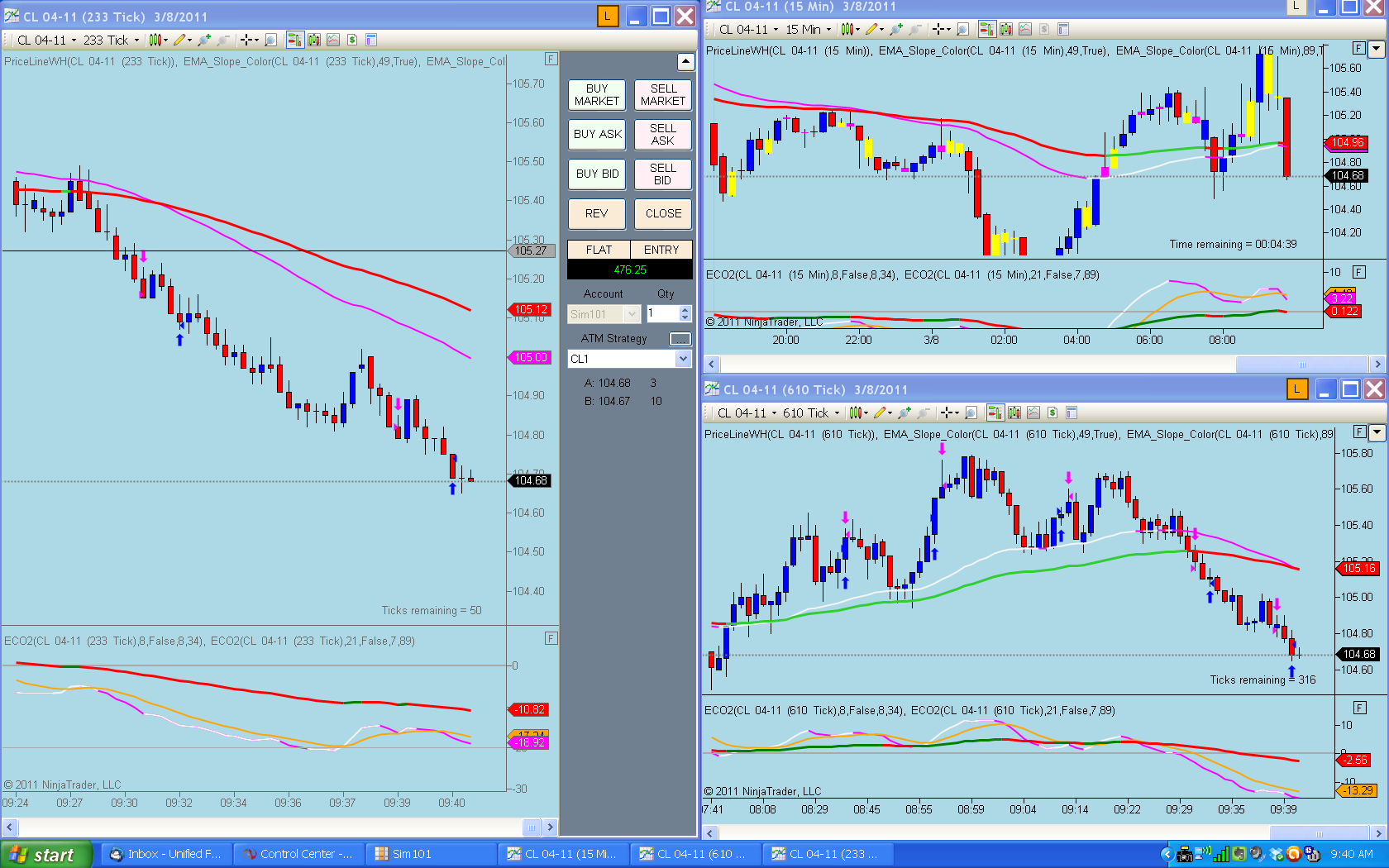The image size is (1389, 868).
Task: Open strategies dollar icon in 233 Tick chart
Action: (x=352, y=40)
